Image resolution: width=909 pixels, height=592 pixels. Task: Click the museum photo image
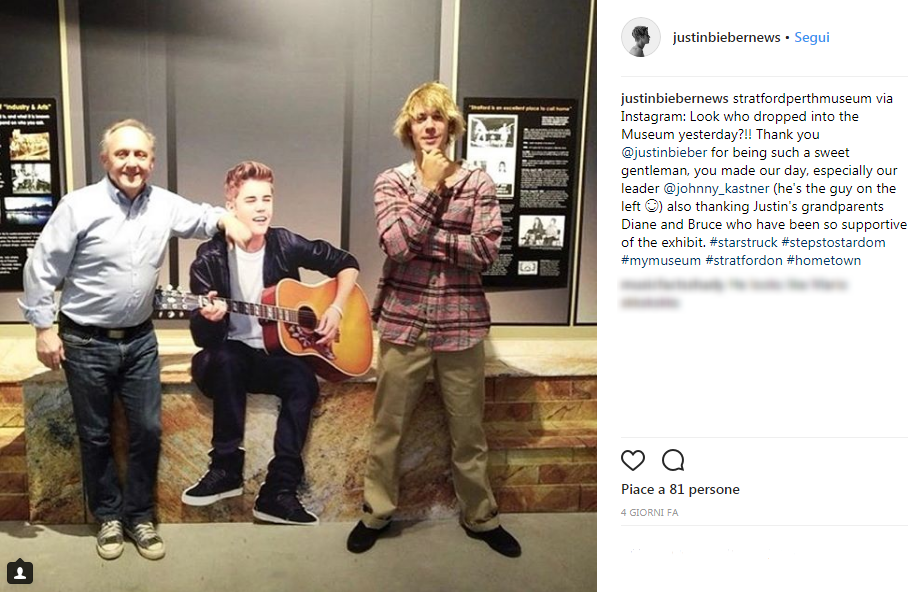click(298, 296)
